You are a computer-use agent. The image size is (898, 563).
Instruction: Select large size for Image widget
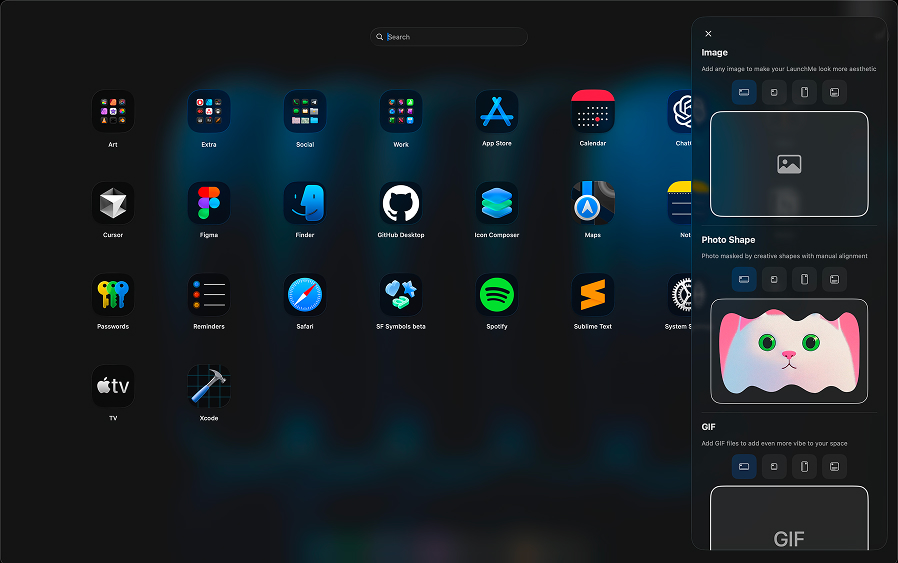[x=834, y=92]
